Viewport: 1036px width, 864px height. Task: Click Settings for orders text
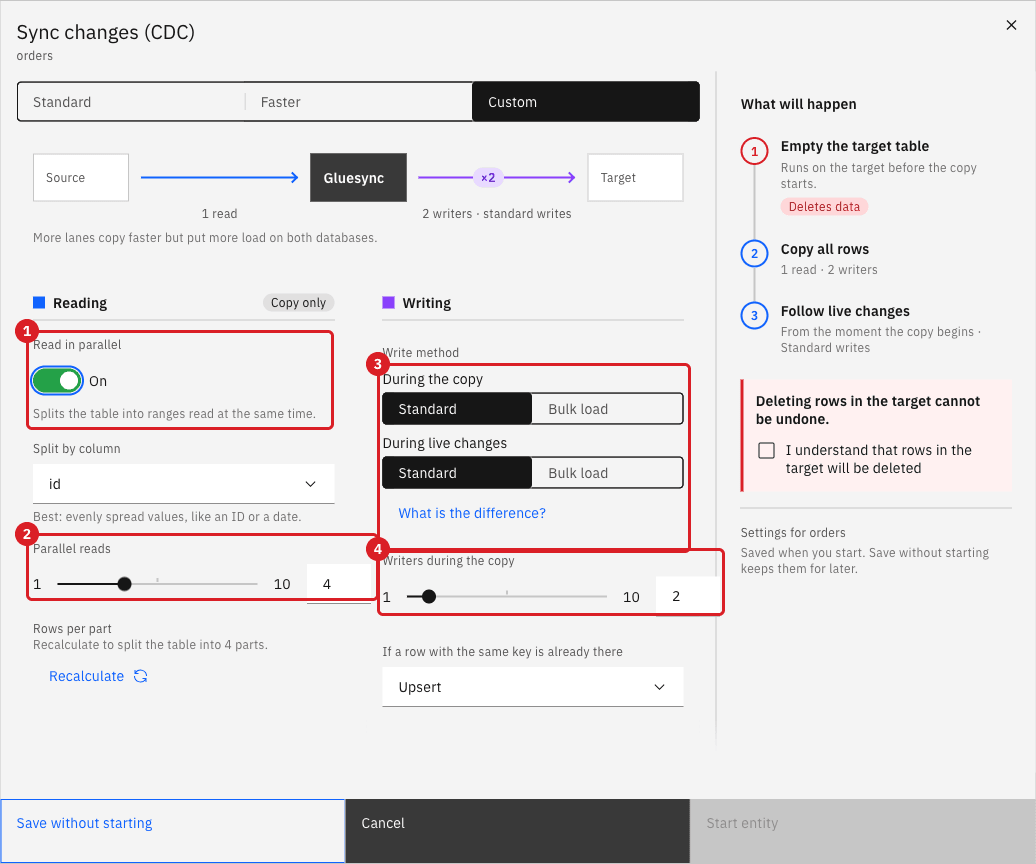click(793, 532)
